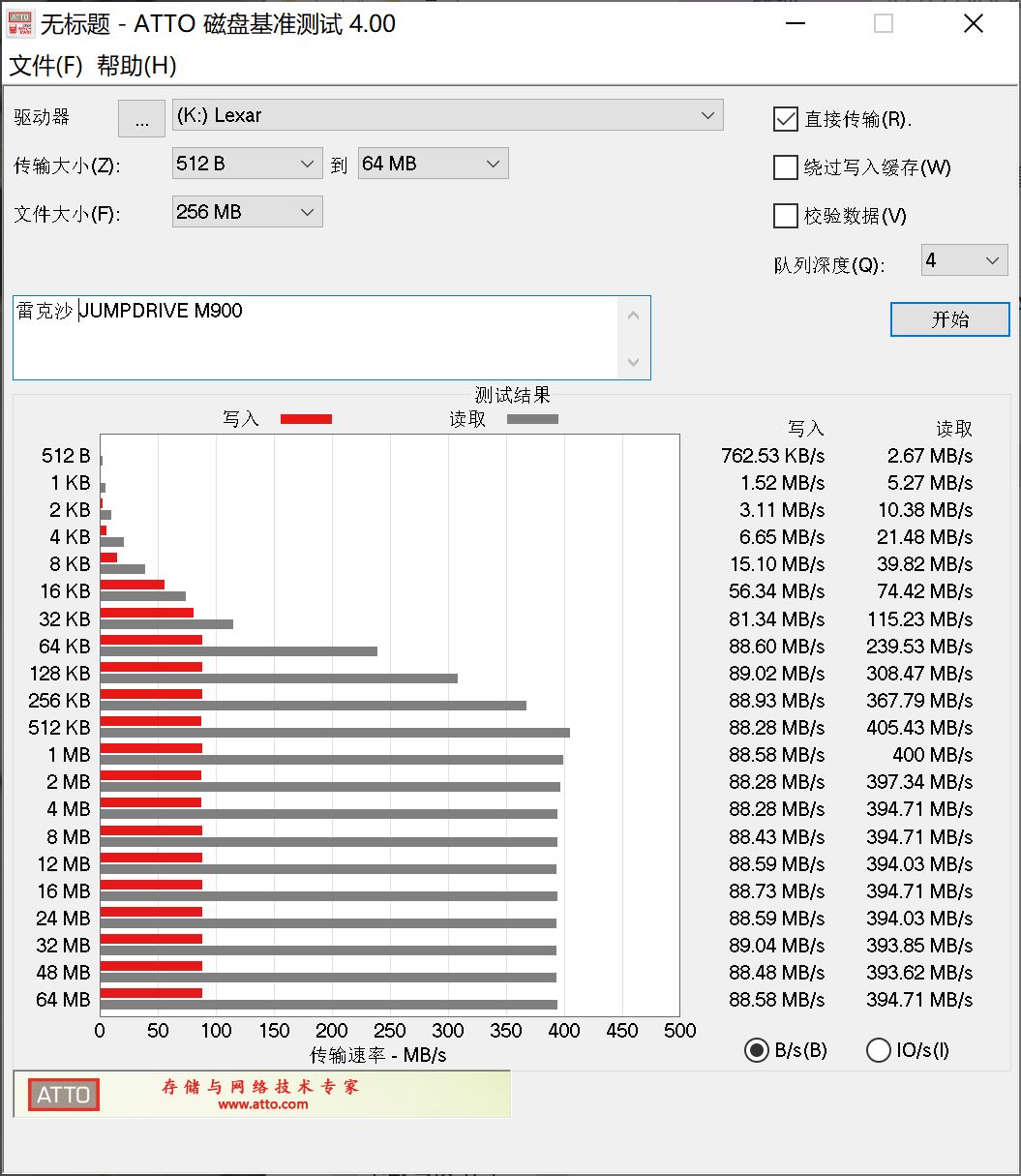
Task: Select the IO/s(I) radio button
Action: click(878, 1050)
